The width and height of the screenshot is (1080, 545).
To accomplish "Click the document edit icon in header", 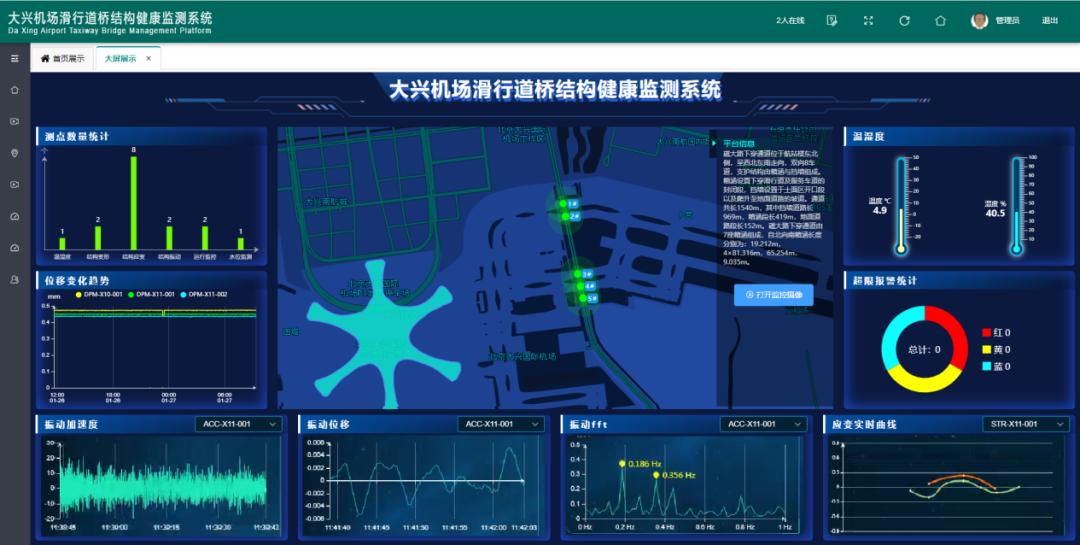I will pos(832,21).
